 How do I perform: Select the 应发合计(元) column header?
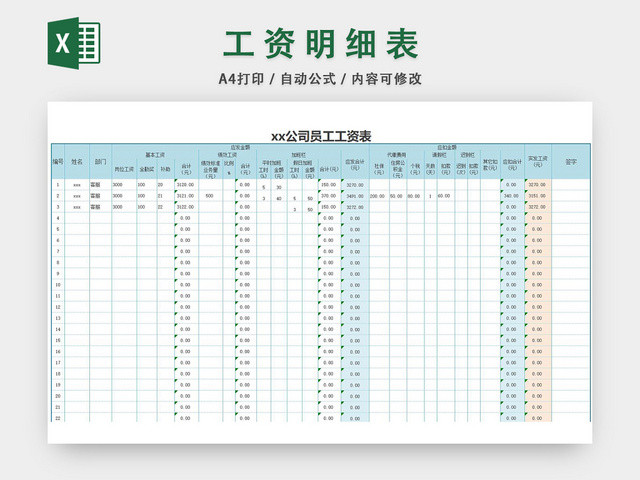tap(355, 164)
